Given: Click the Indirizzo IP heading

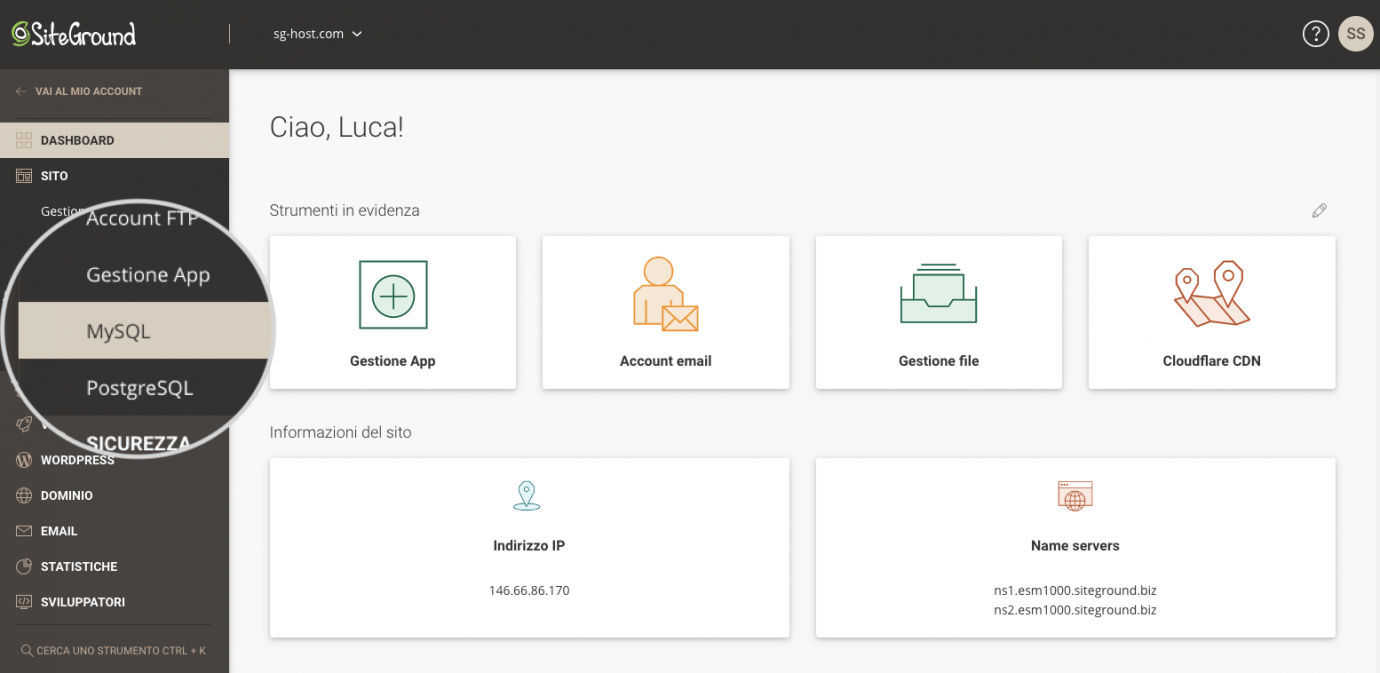Looking at the screenshot, I should pyautogui.click(x=529, y=546).
